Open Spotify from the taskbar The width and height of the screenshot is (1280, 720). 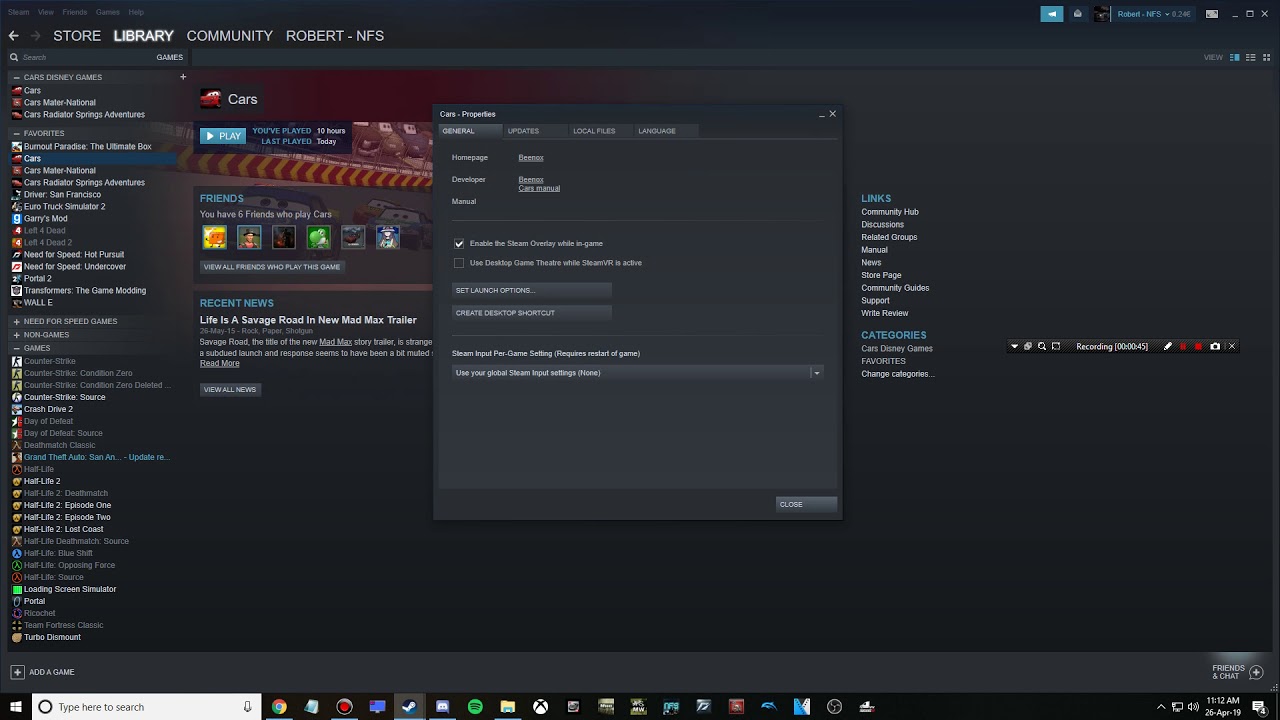[x=475, y=707]
